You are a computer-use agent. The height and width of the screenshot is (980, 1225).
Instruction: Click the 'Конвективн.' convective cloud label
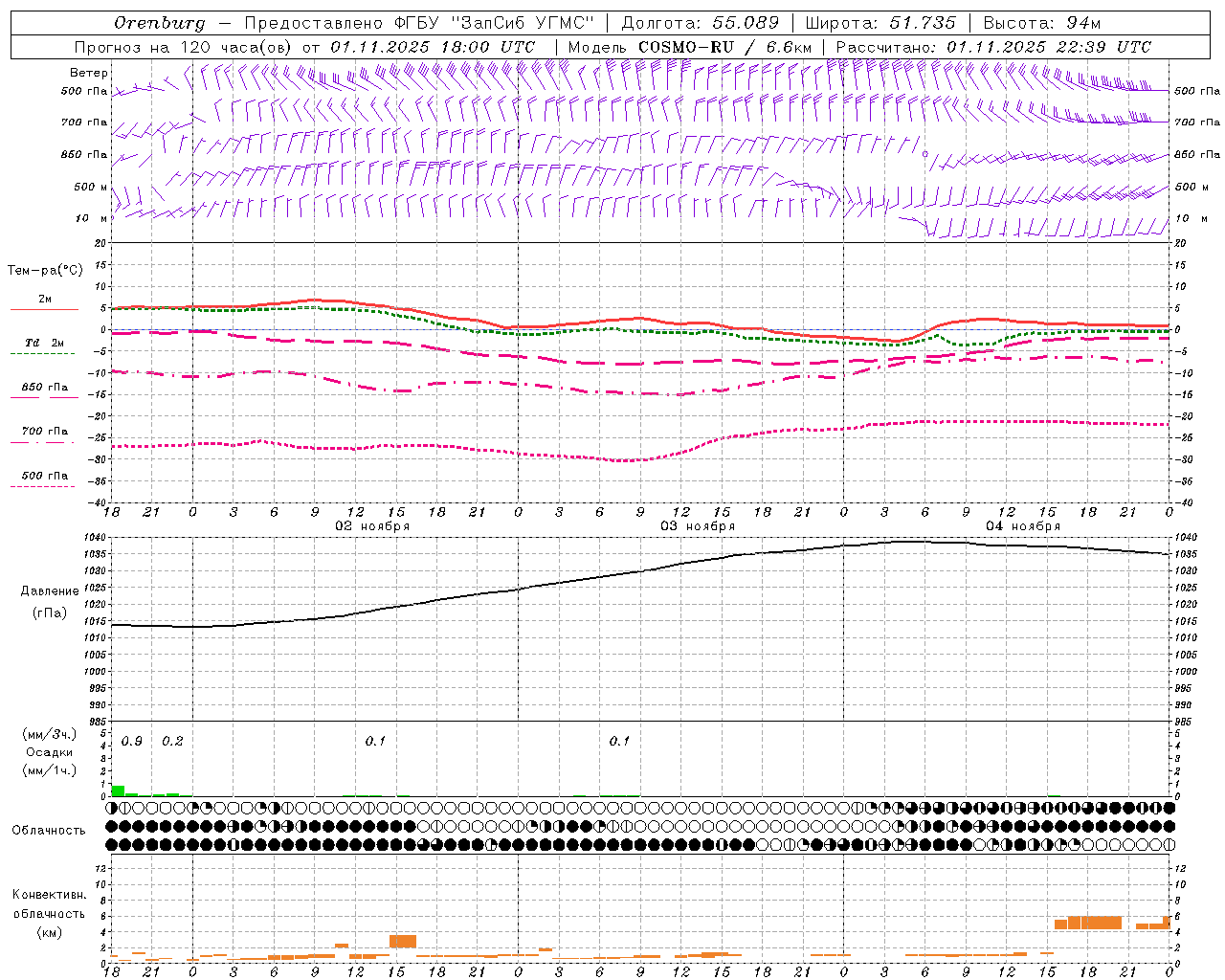tap(50, 895)
